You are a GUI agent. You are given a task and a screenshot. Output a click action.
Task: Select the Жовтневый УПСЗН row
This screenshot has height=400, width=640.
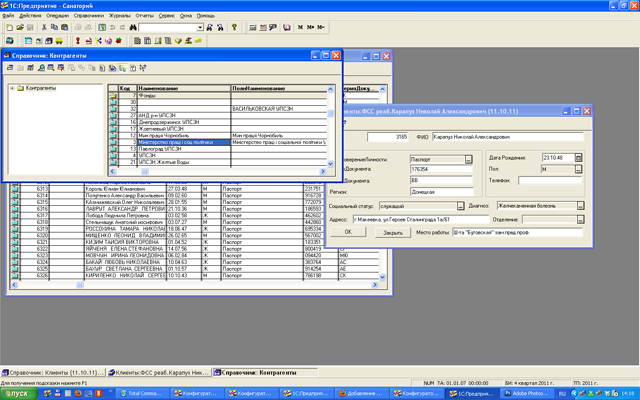(x=220, y=129)
